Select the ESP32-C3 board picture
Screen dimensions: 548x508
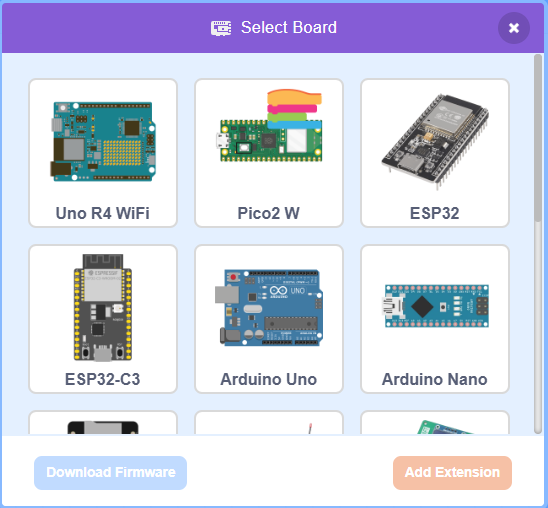point(103,307)
